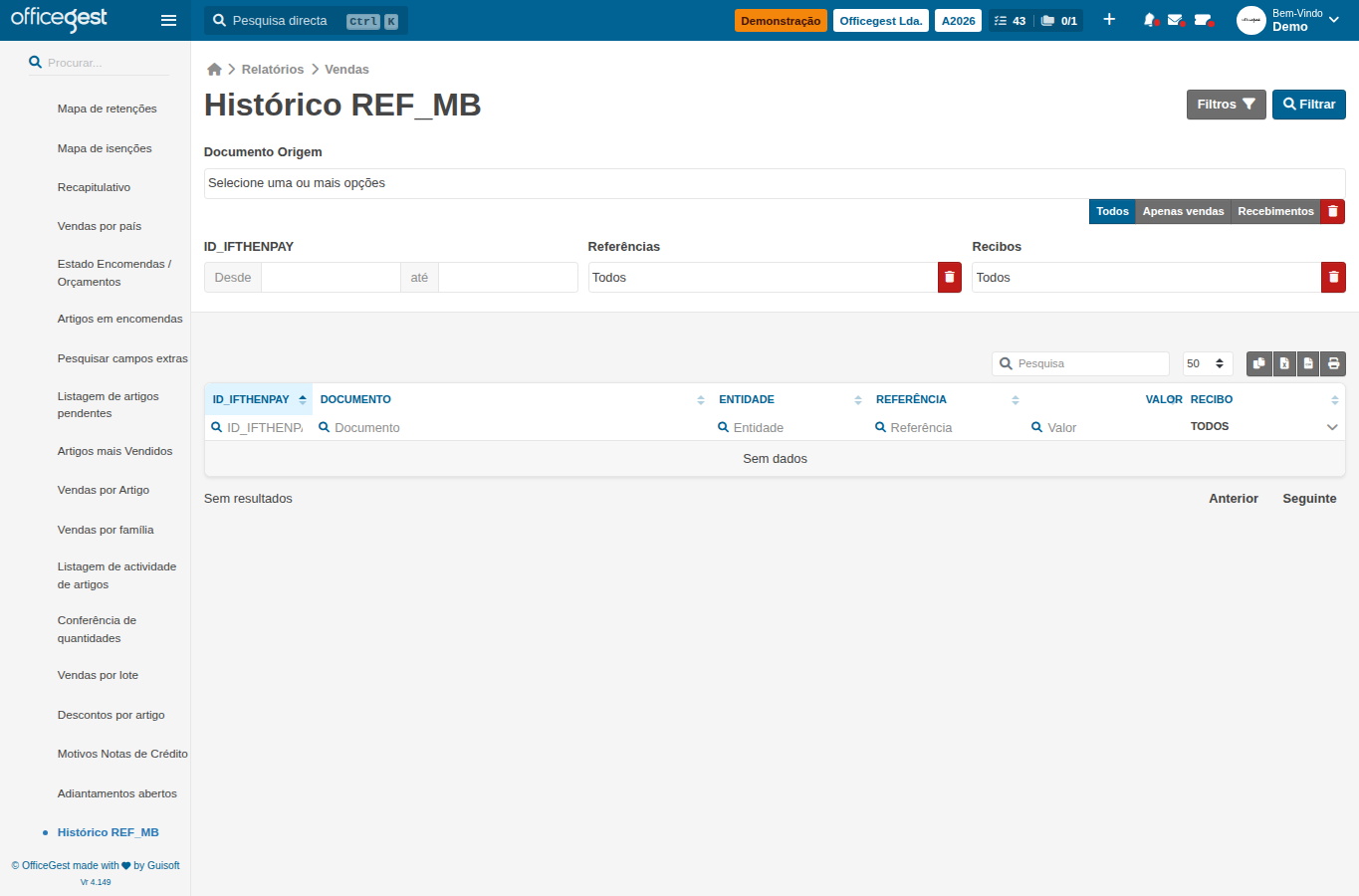Open Officegest Lda. company selector
The height and width of the screenshot is (896, 1359).
(881, 20)
